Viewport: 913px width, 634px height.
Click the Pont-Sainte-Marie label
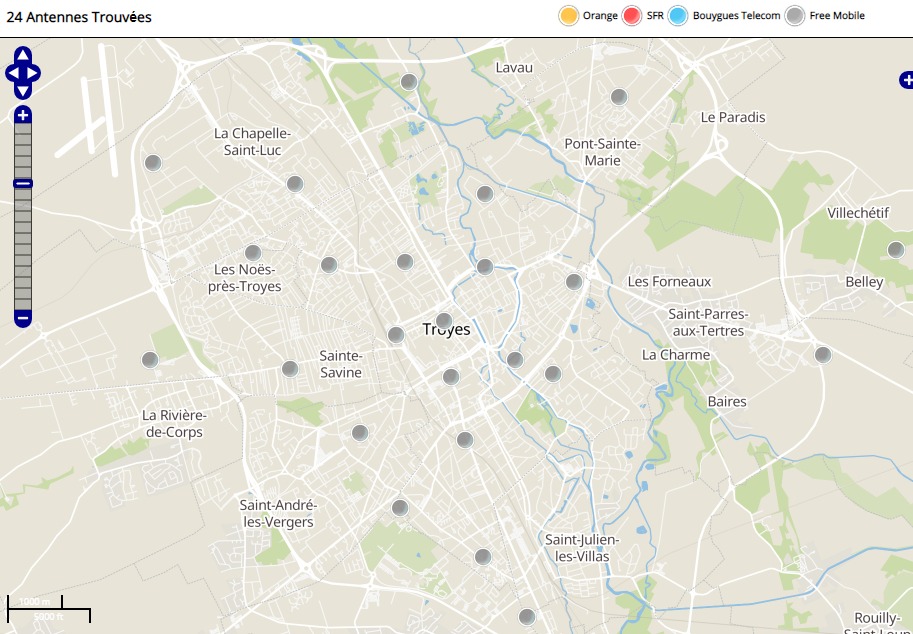[602, 152]
